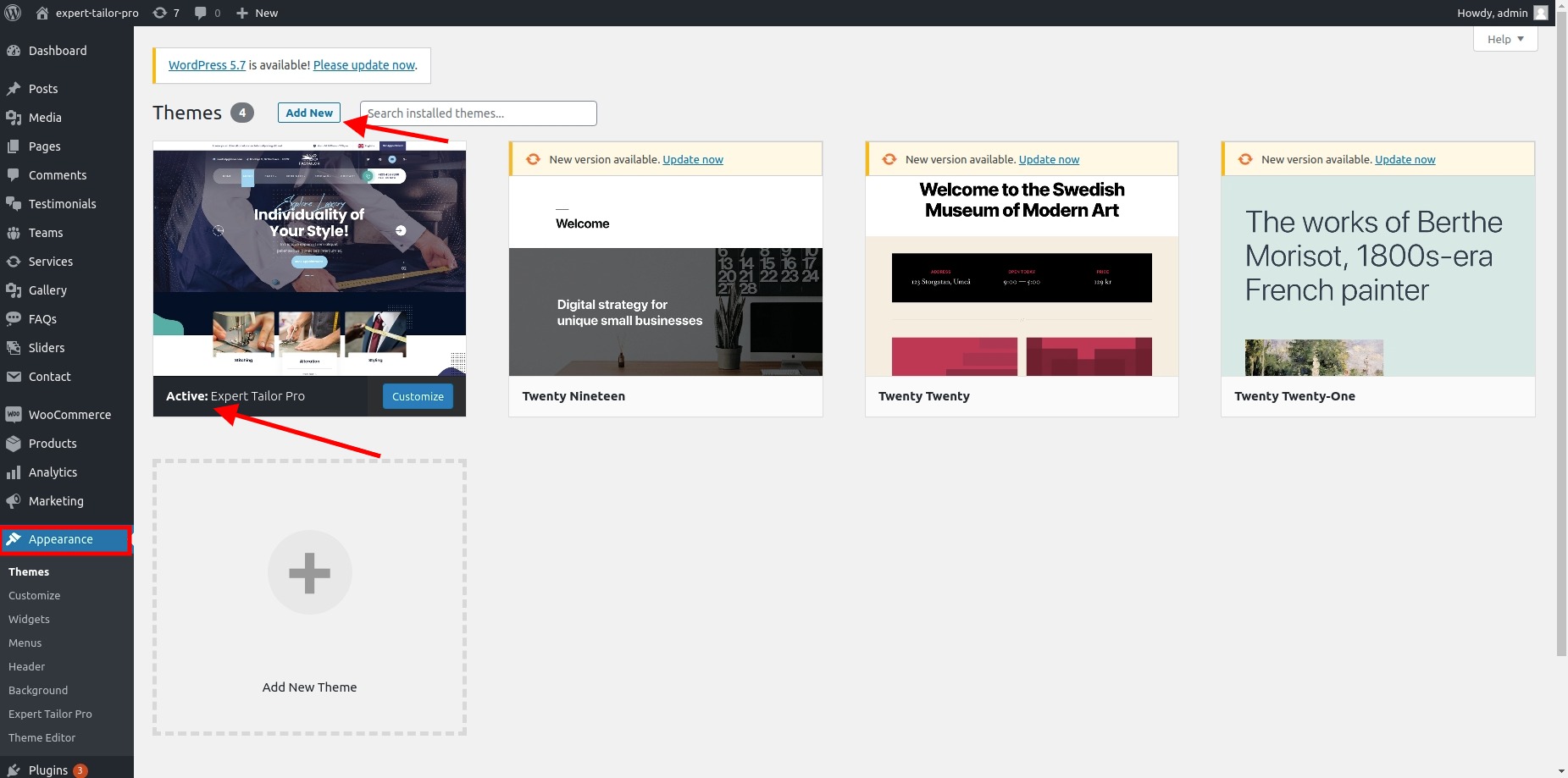This screenshot has width=1568, height=778.
Task: Open the Twenty Nineteen theme thumbnail
Action: click(x=666, y=276)
